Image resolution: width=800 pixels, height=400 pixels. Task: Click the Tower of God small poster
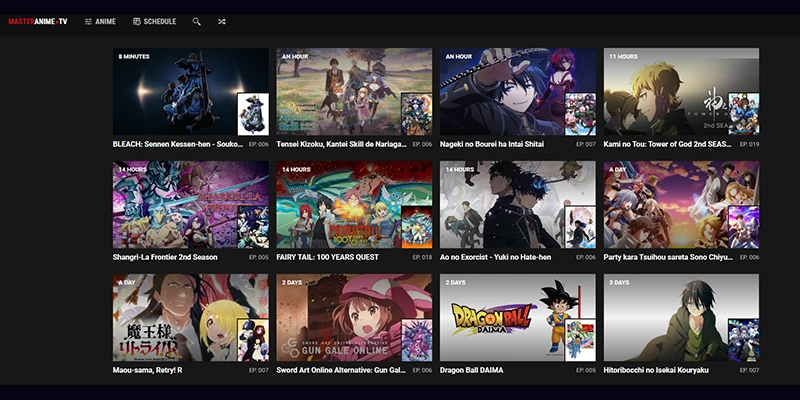point(743,114)
